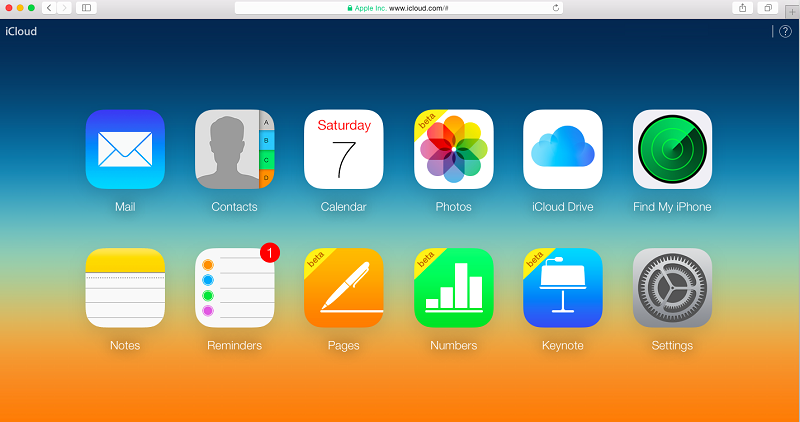Click the help question mark icon

[785, 32]
